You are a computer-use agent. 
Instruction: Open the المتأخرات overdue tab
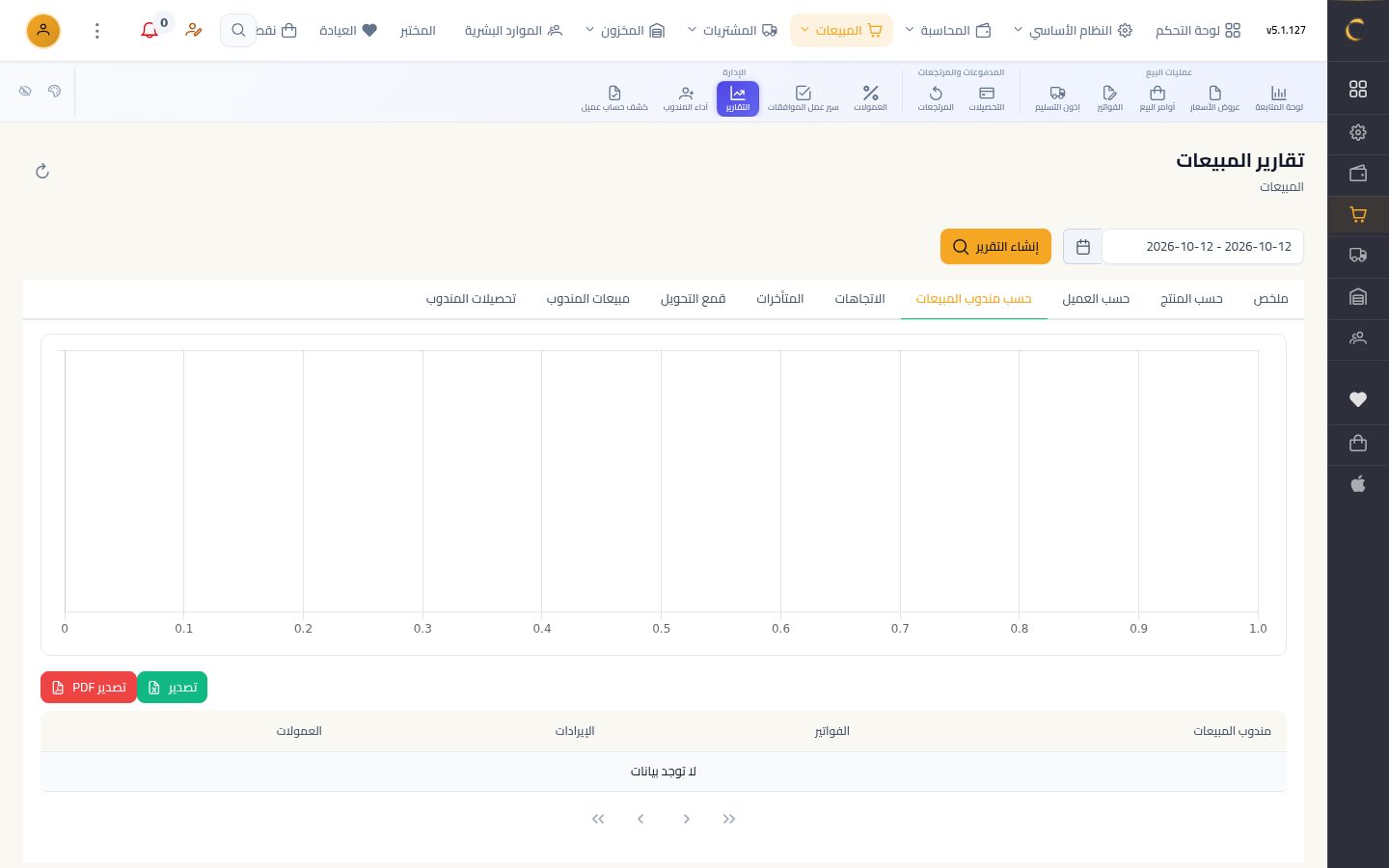tap(780, 299)
